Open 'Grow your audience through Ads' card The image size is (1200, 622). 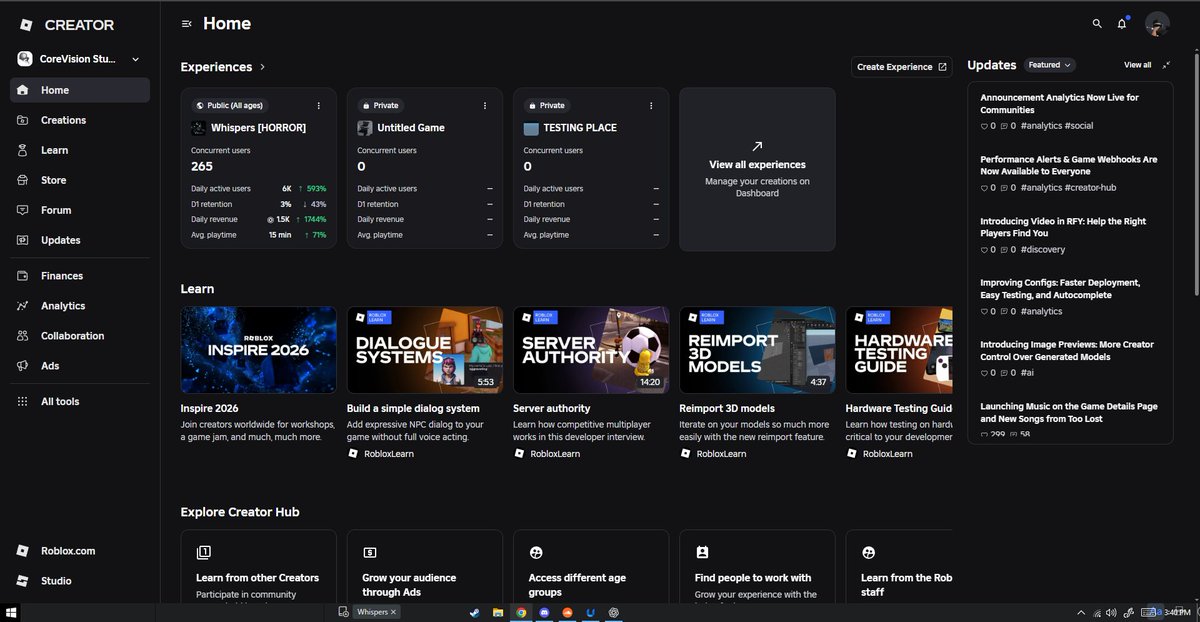click(425, 567)
